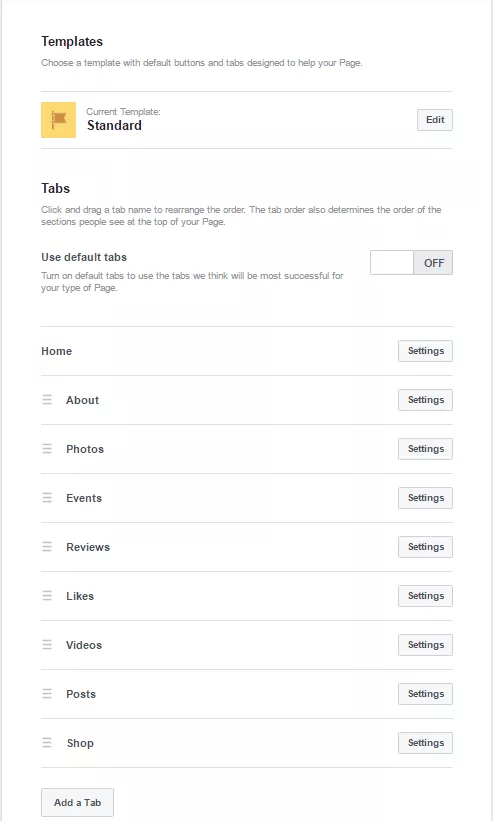Open Settings for the Videos tab
This screenshot has width=493, height=821.
tap(425, 645)
